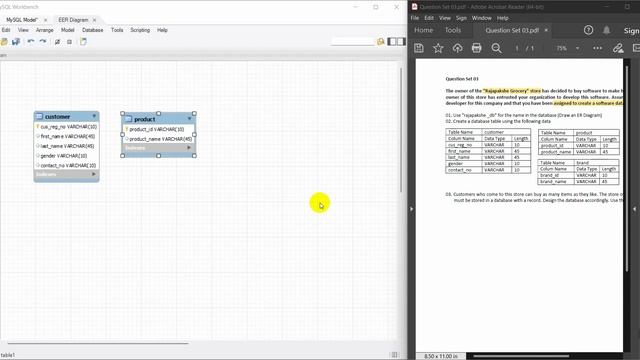Toggle the right sidebar panel view button
The height and width of the screenshot is (360, 640).
(x=401, y=42)
